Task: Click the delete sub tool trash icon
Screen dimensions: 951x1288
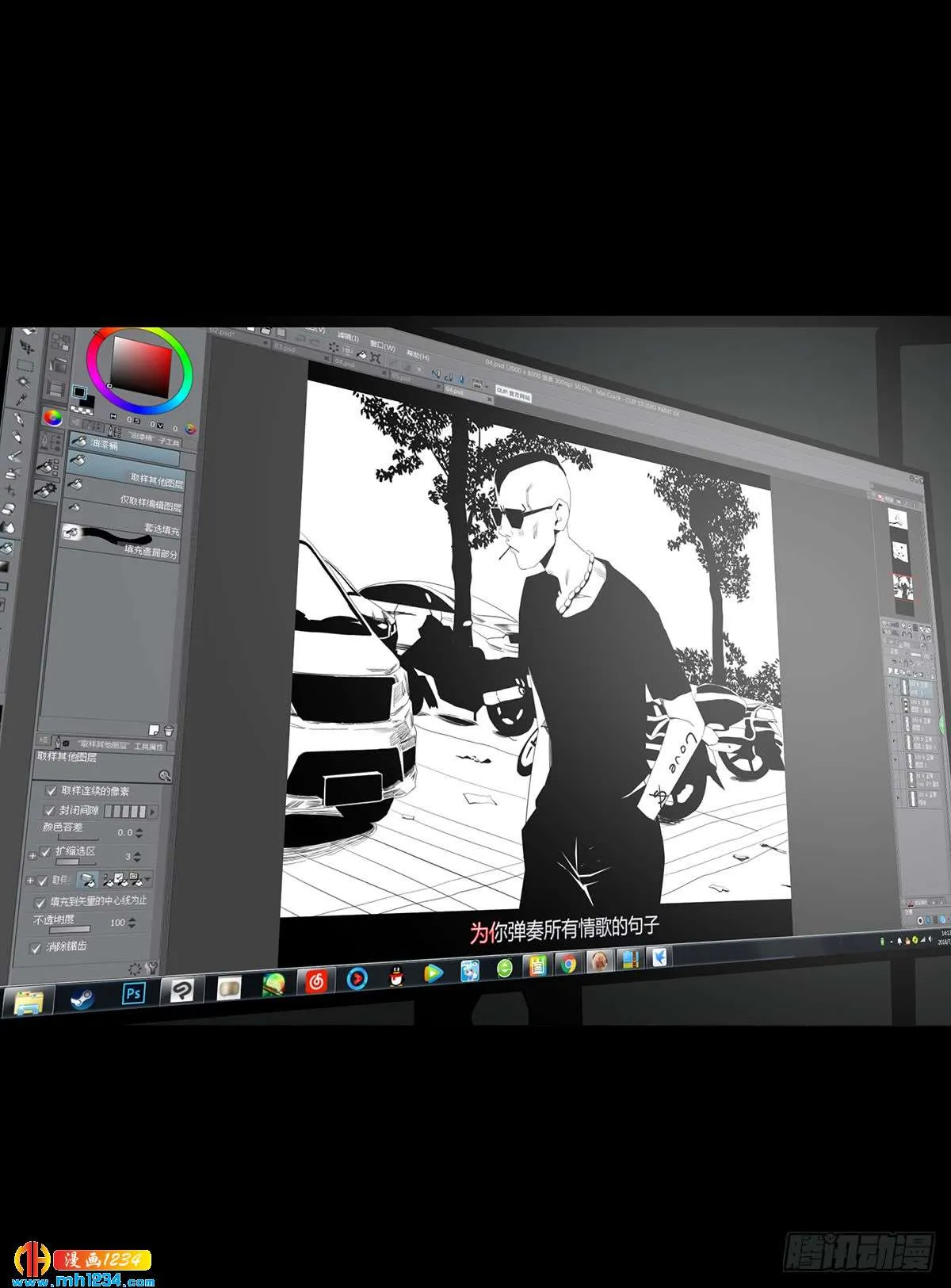Action: (169, 731)
